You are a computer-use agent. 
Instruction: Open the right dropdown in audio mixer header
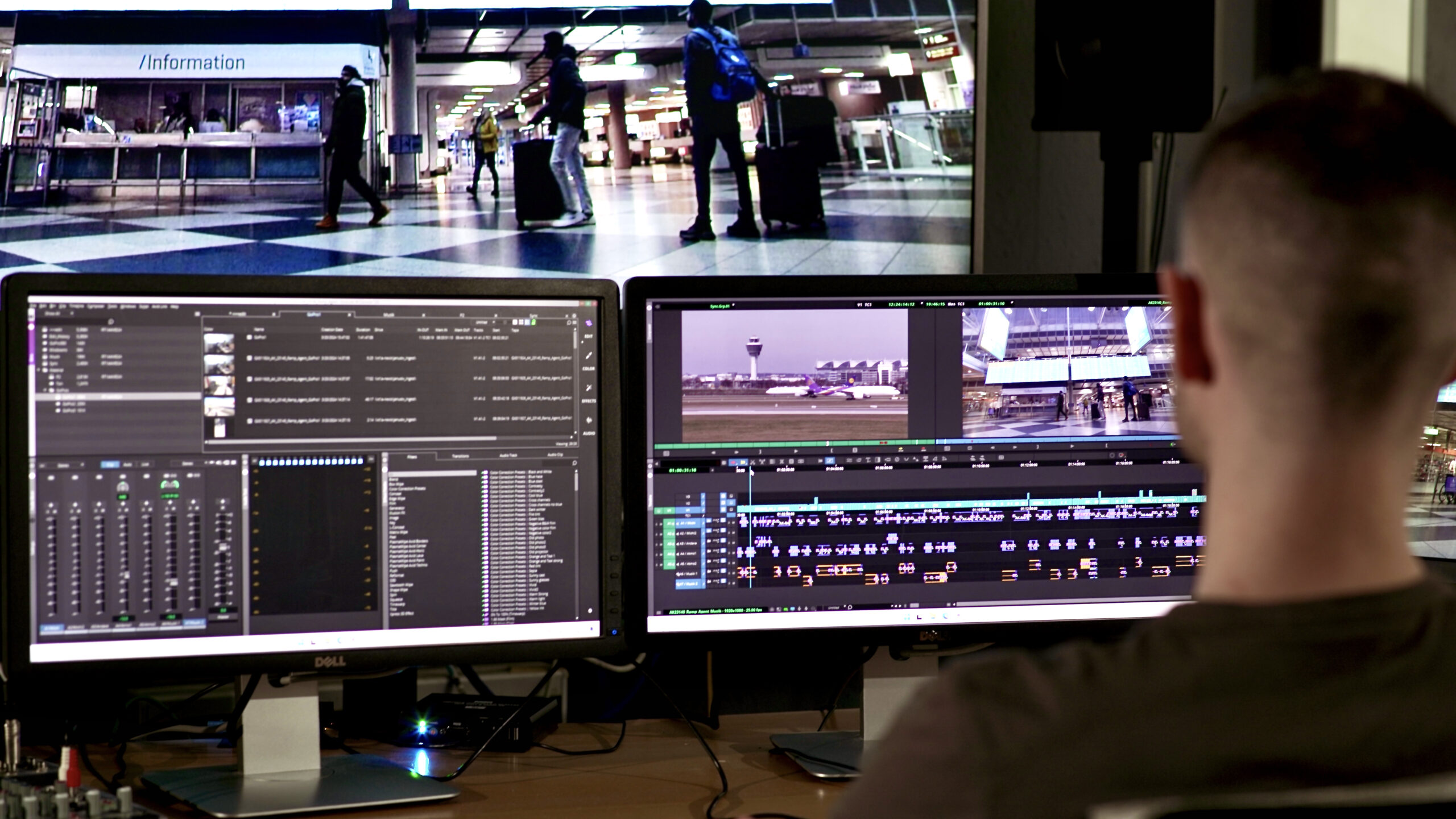[x=188, y=464]
